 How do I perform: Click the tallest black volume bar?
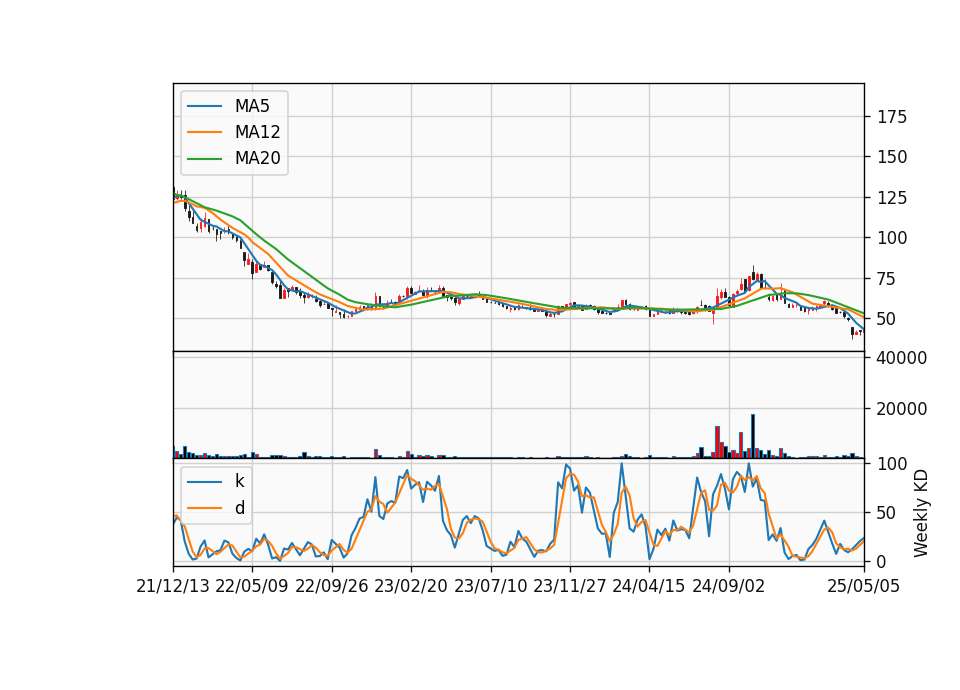[753, 436]
